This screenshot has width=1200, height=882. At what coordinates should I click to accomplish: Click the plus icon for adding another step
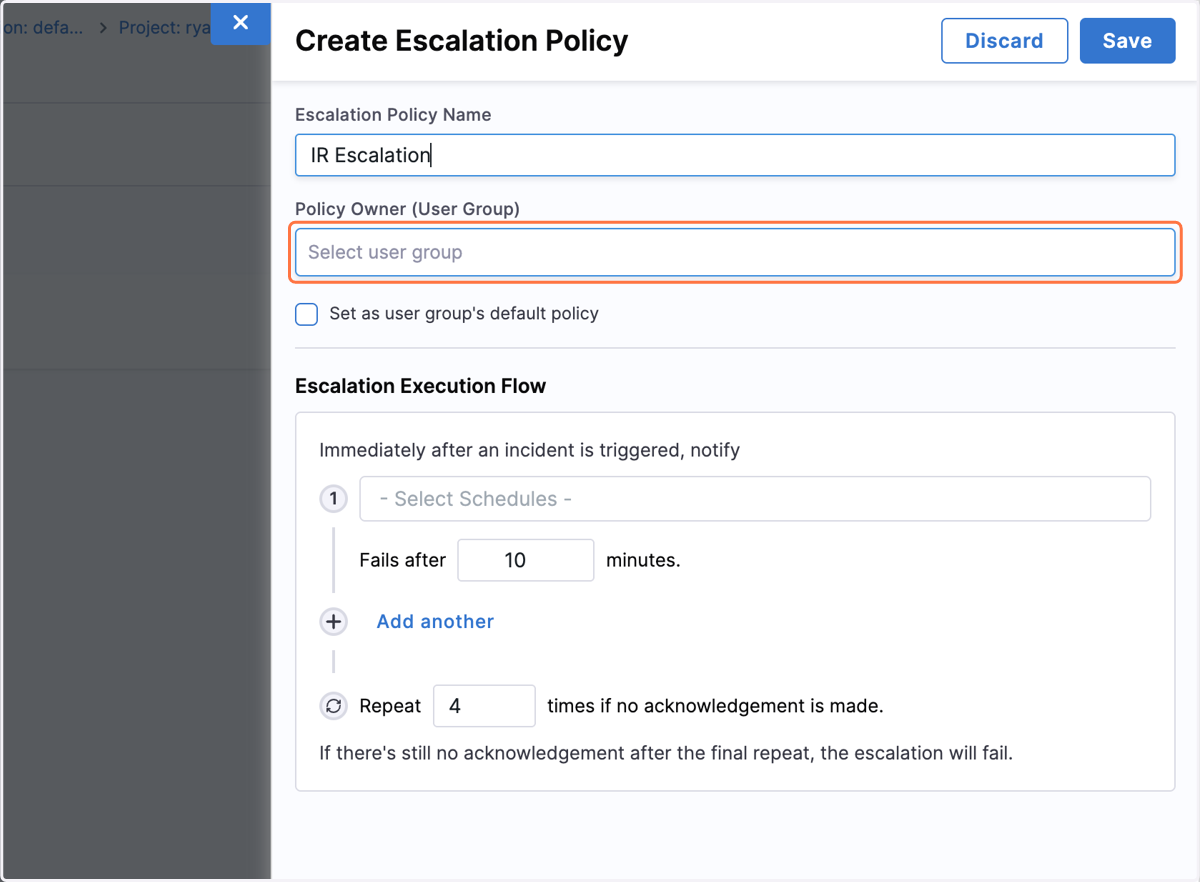point(333,622)
